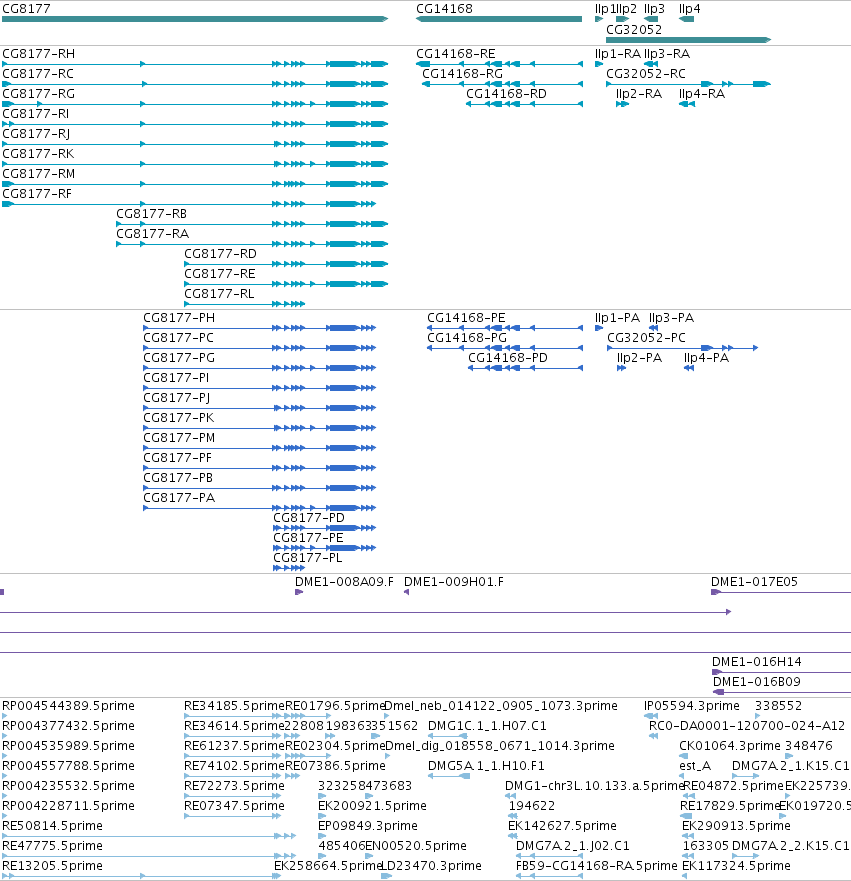Select transcript label CG8177-RL

click(x=219, y=294)
